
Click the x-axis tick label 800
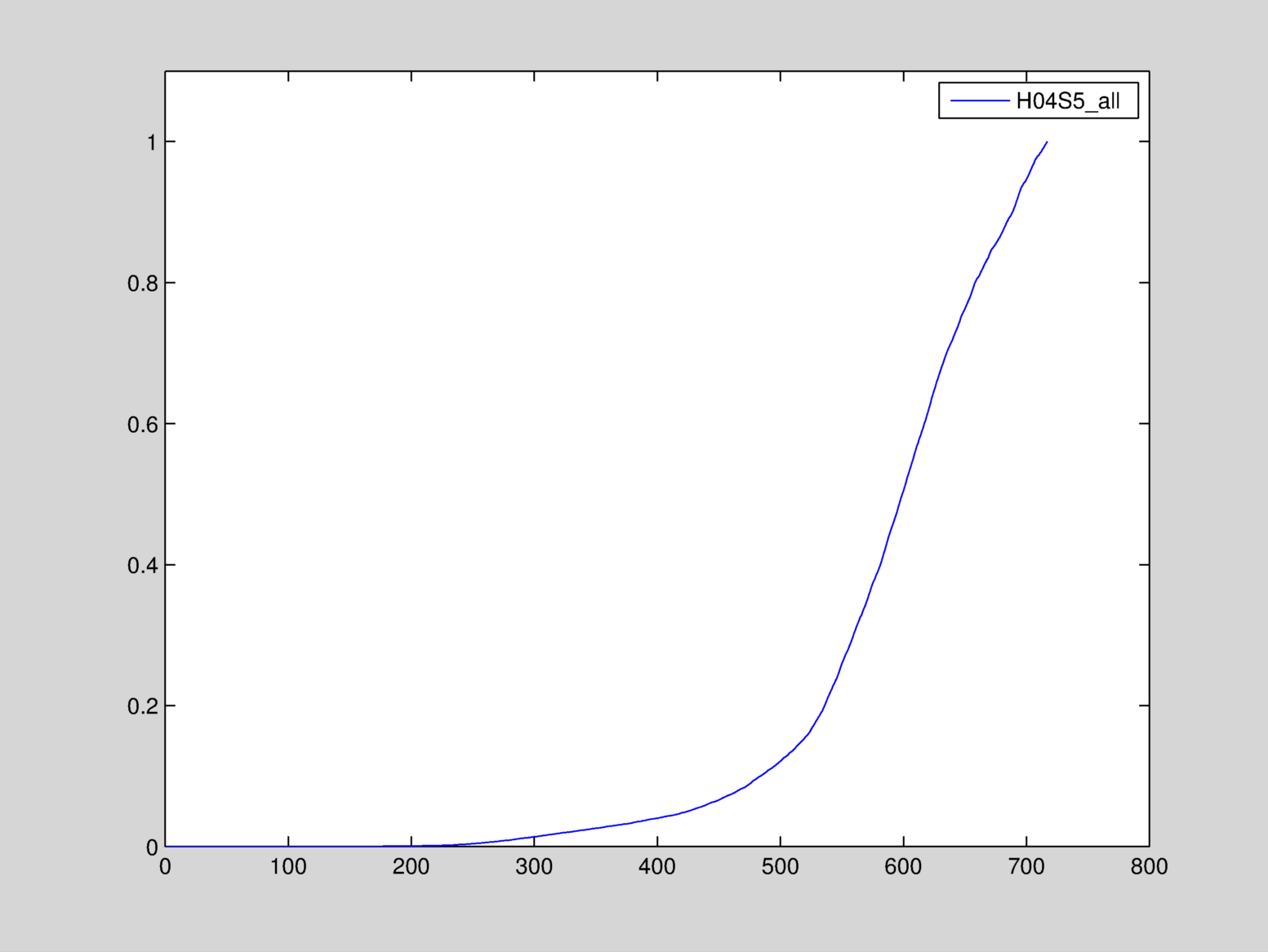[x=1149, y=867]
